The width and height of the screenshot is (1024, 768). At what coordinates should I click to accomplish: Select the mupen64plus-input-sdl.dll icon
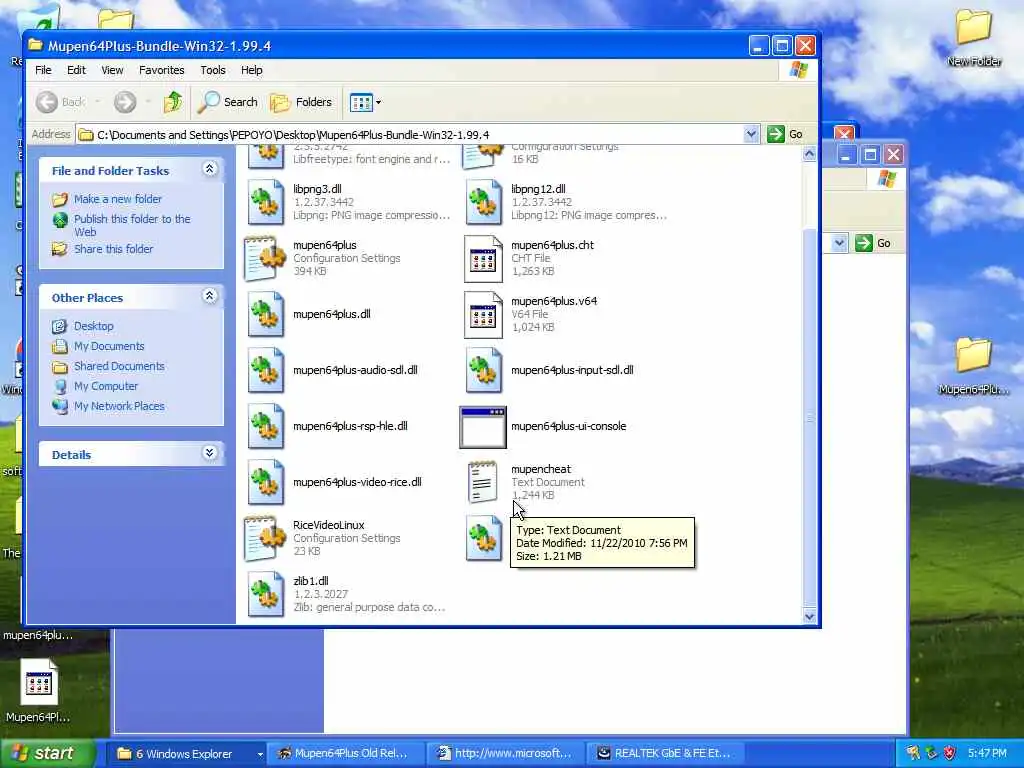tap(483, 370)
